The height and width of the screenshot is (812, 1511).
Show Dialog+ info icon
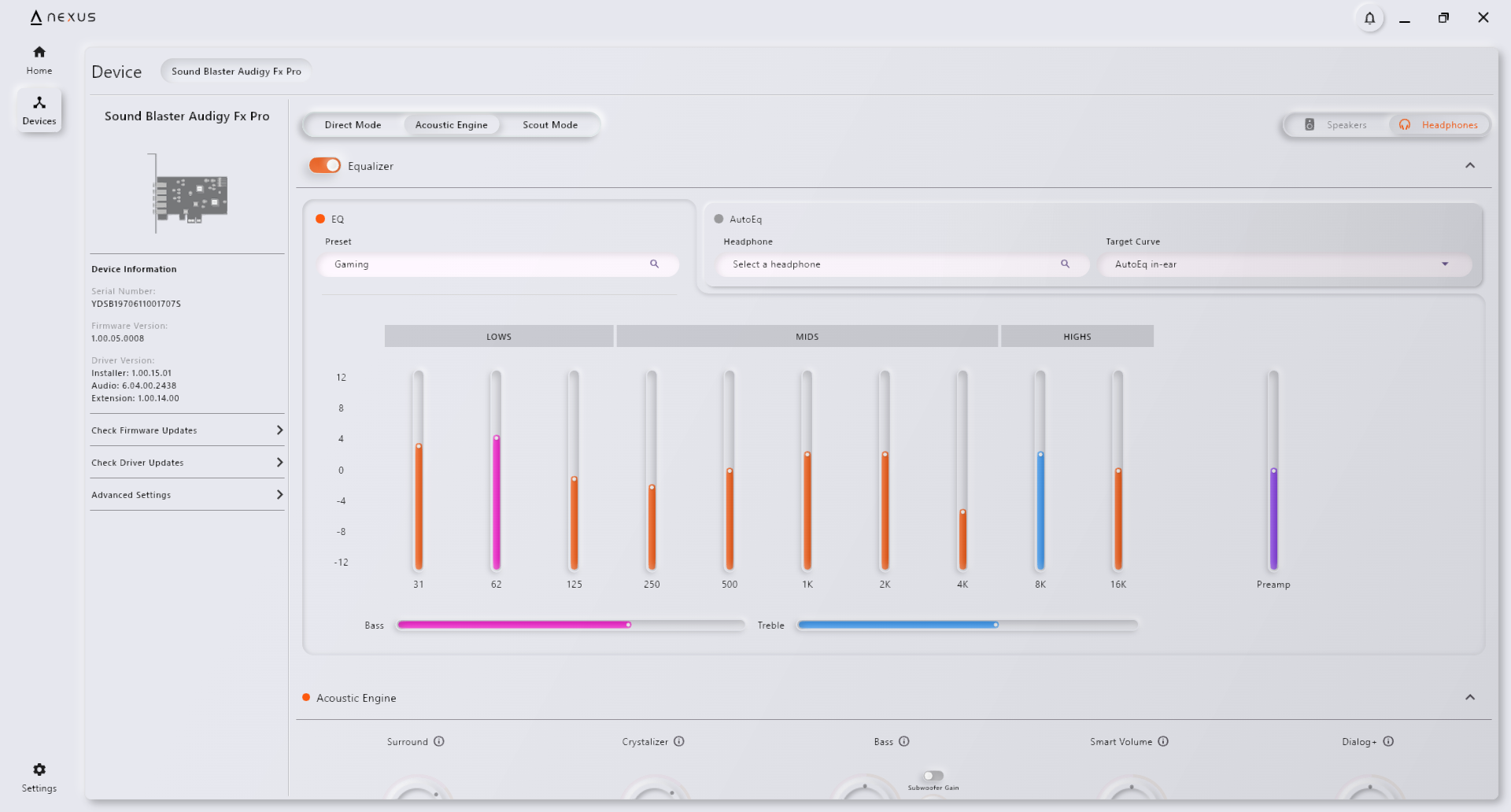(1388, 741)
